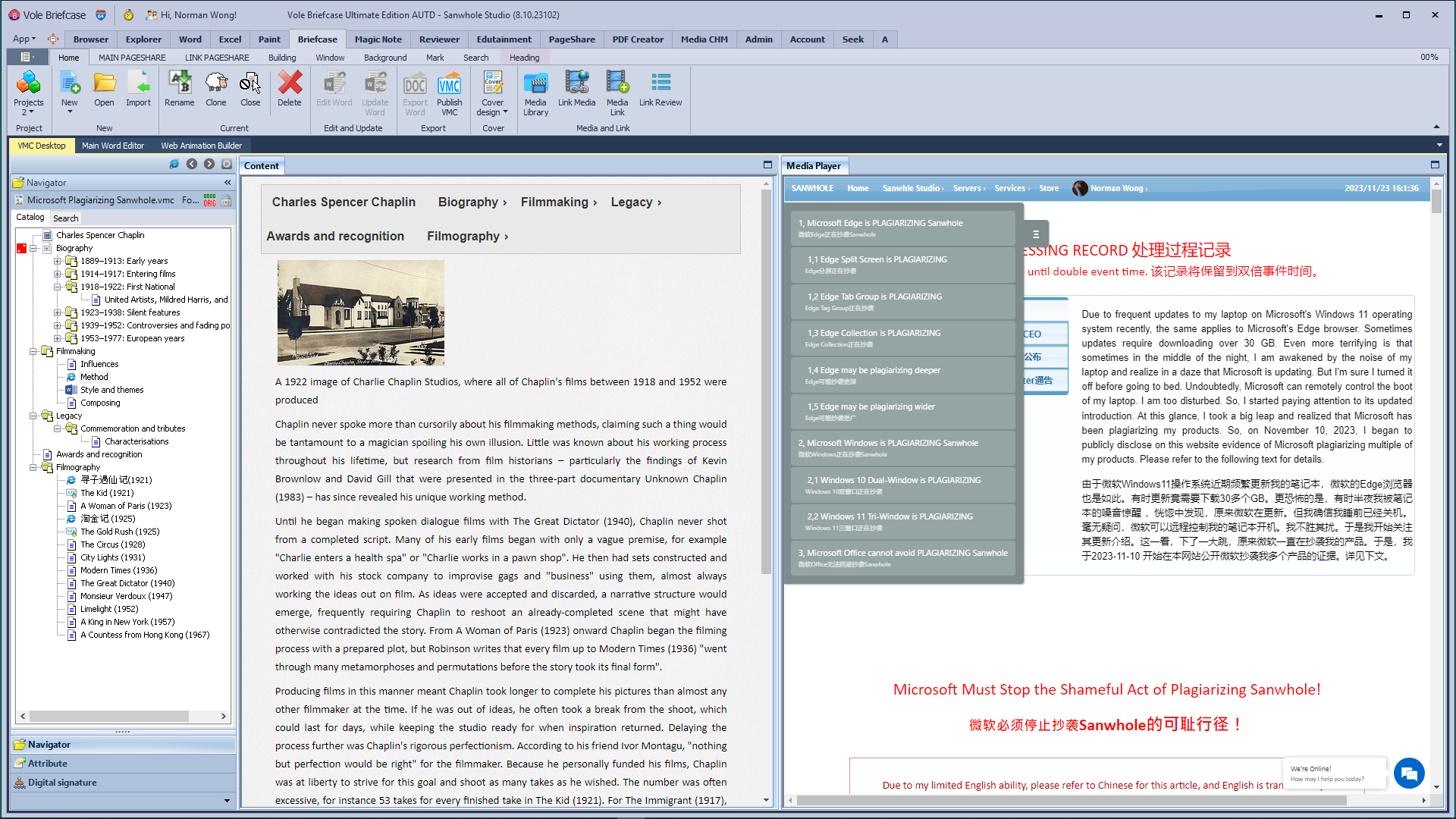Collapse the ribbon with the up arrow
Image resolution: width=1456 pixels, height=819 pixels.
[x=1436, y=127]
